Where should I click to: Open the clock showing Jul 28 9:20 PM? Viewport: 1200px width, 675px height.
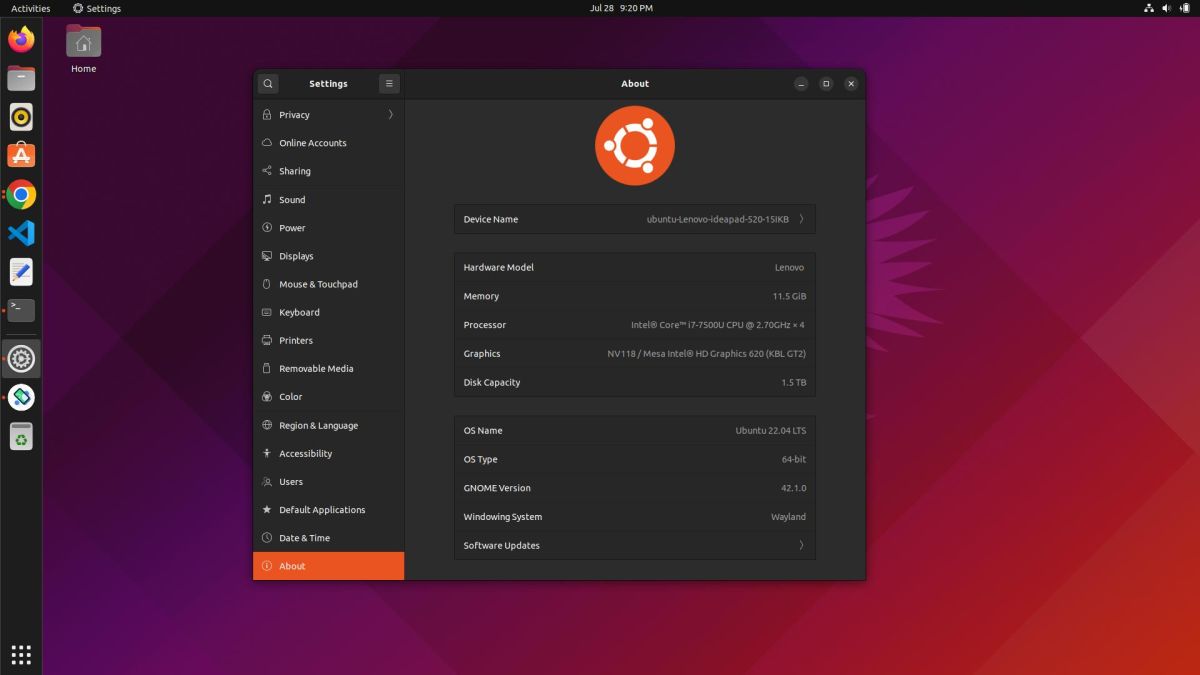[x=621, y=8]
